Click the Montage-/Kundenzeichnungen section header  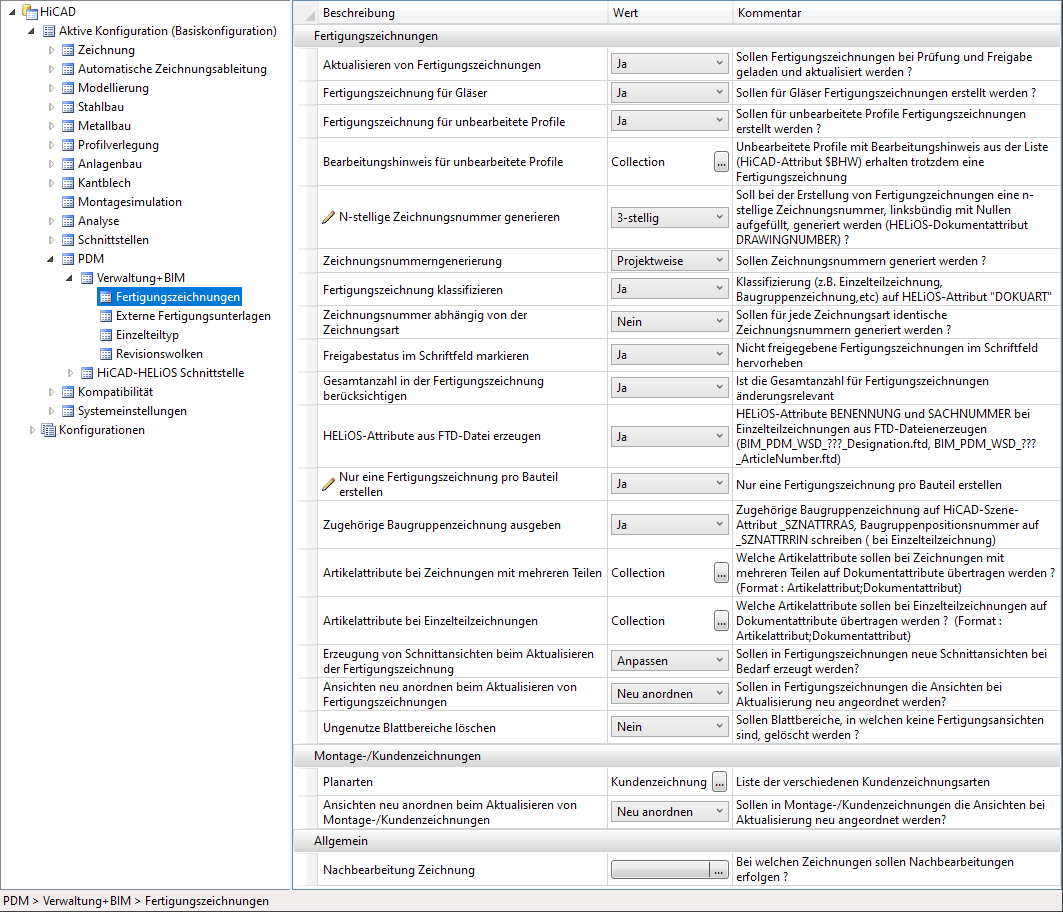[676, 756]
